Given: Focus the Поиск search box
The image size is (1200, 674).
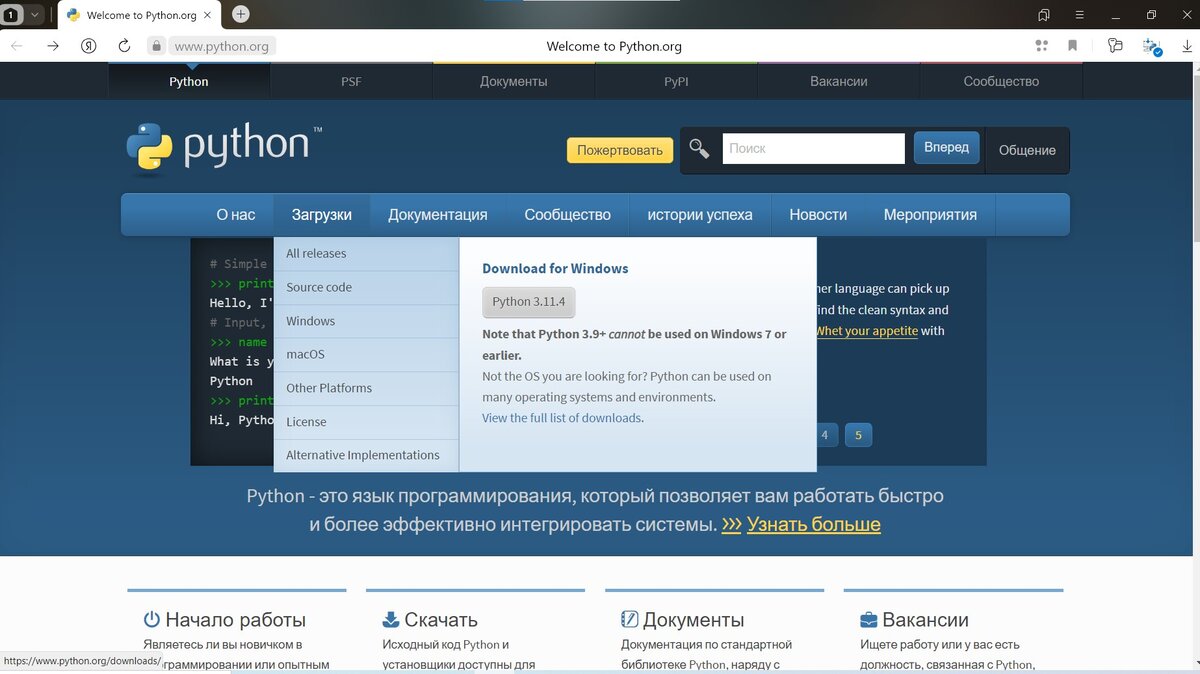Looking at the screenshot, I should 813,148.
